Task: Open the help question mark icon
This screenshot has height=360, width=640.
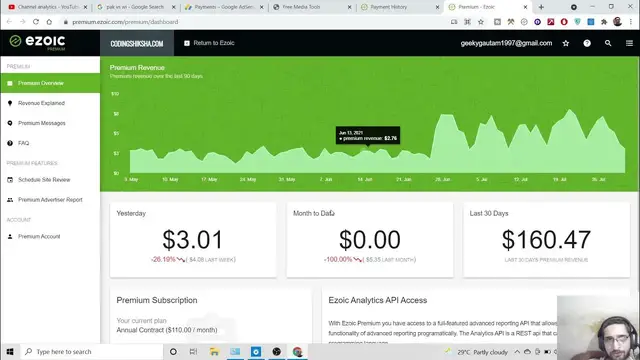Action: tap(587, 43)
